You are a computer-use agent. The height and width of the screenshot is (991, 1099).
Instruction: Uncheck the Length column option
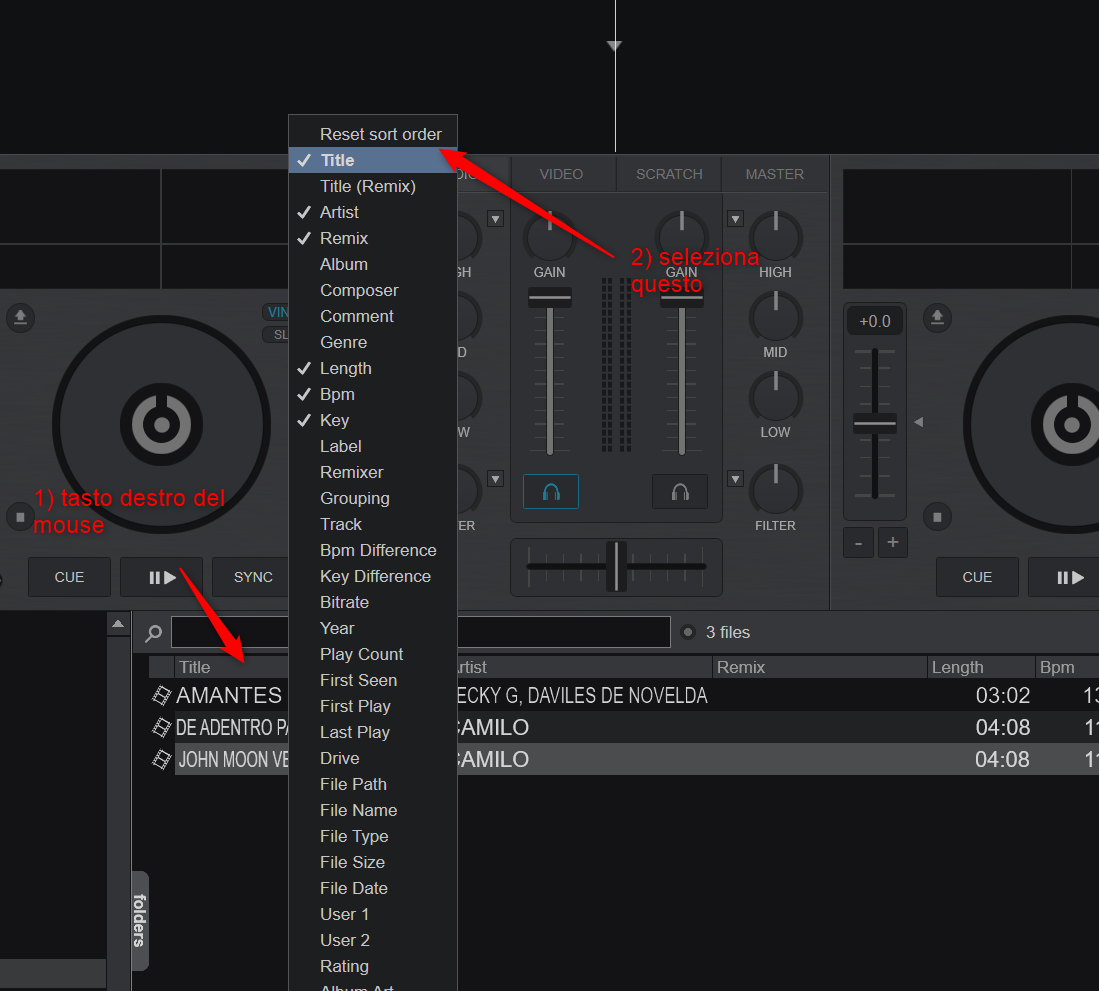pyautogui.click(x=373, y=368)
